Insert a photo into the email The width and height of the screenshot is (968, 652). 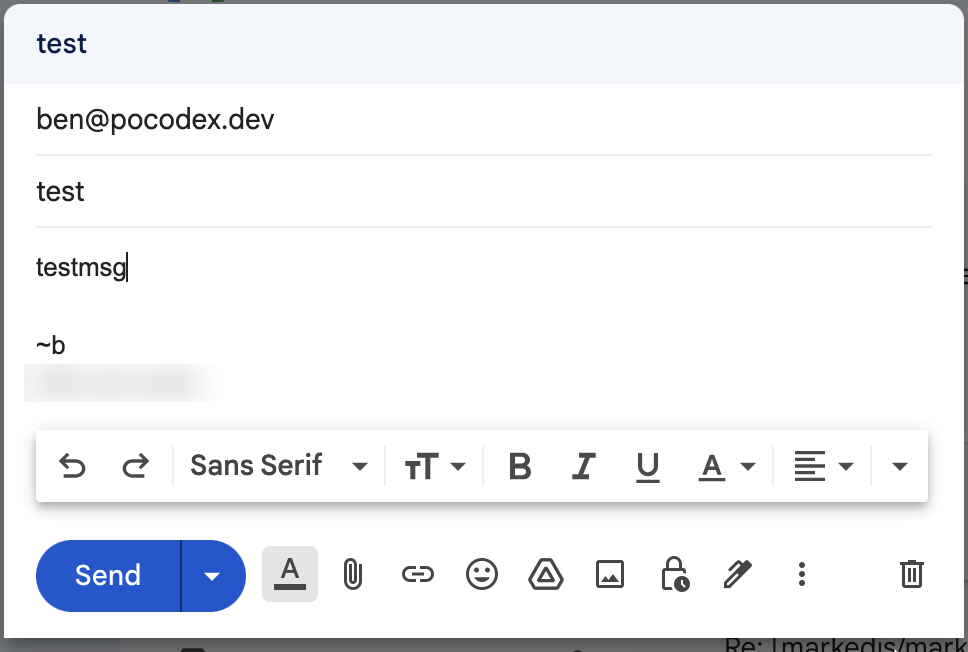pyautogui.click(x=610, y=574)
